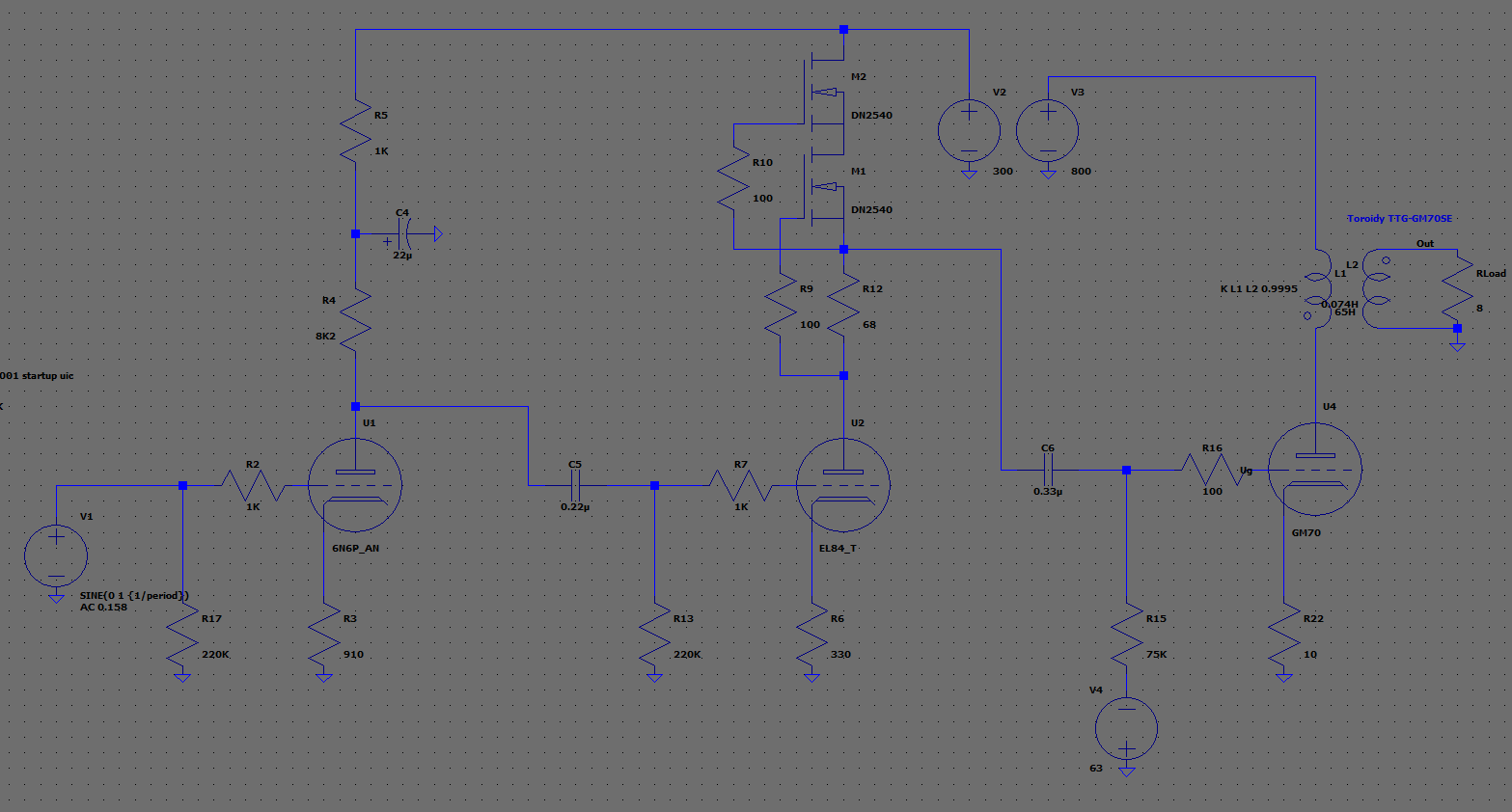Image resolution: width=1512 pixels, height=812 pixels.
Task: Click the 22µ capacitance value
Action: point(402,256)
